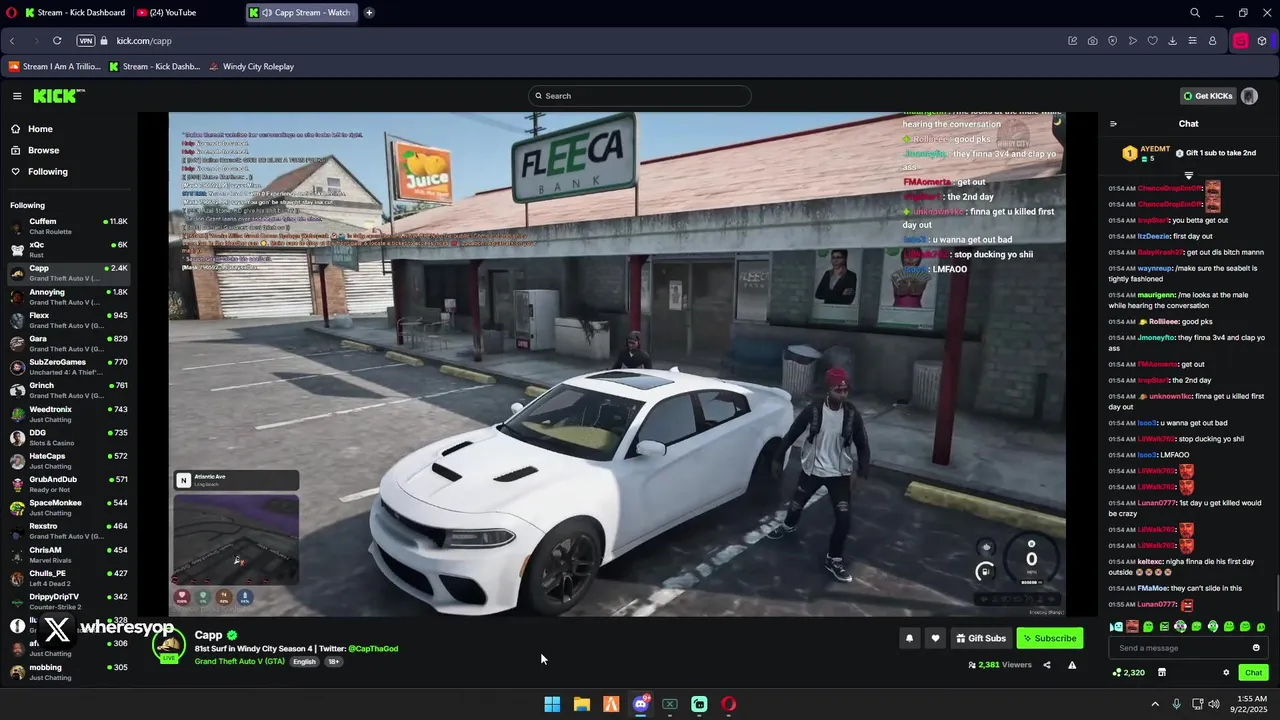Click the notification bell for Capp

click(x=909, y=638)
